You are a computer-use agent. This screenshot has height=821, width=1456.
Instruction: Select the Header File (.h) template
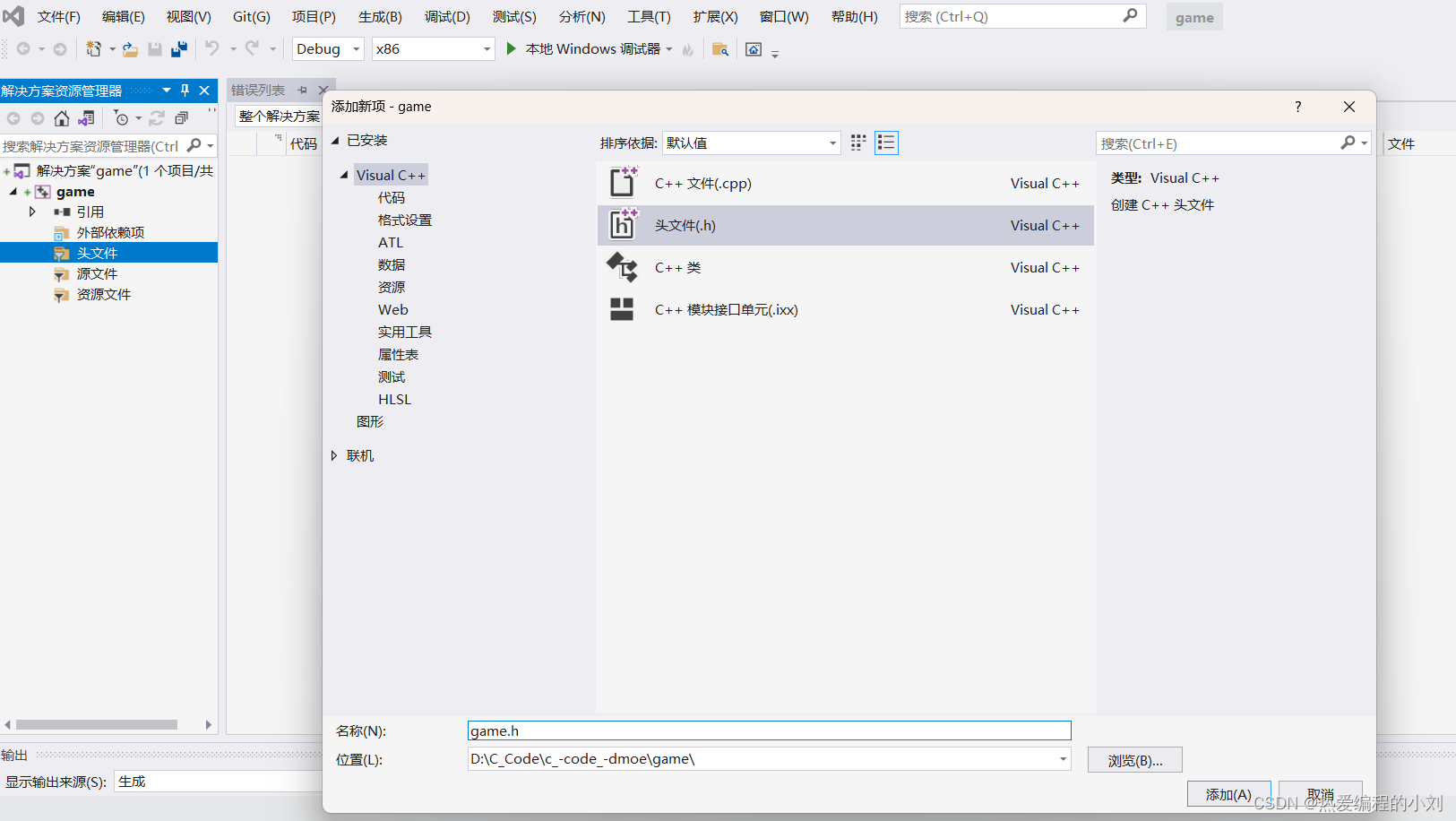(x=845, y=226)
